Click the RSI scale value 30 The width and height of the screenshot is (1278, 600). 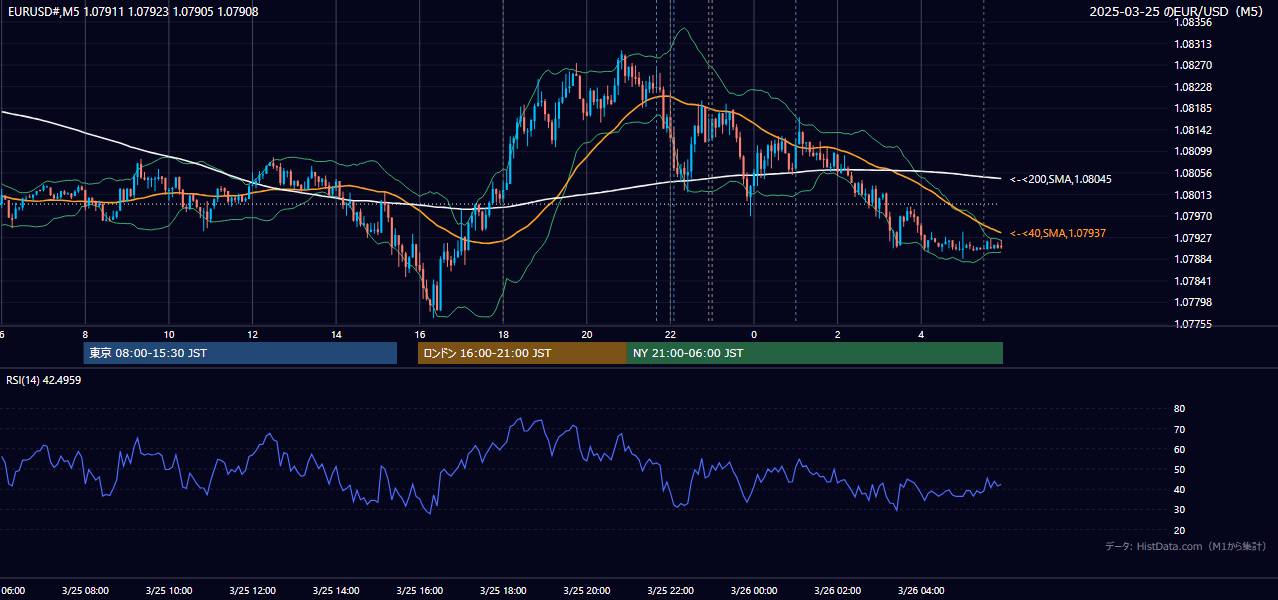coord(1179,510)
